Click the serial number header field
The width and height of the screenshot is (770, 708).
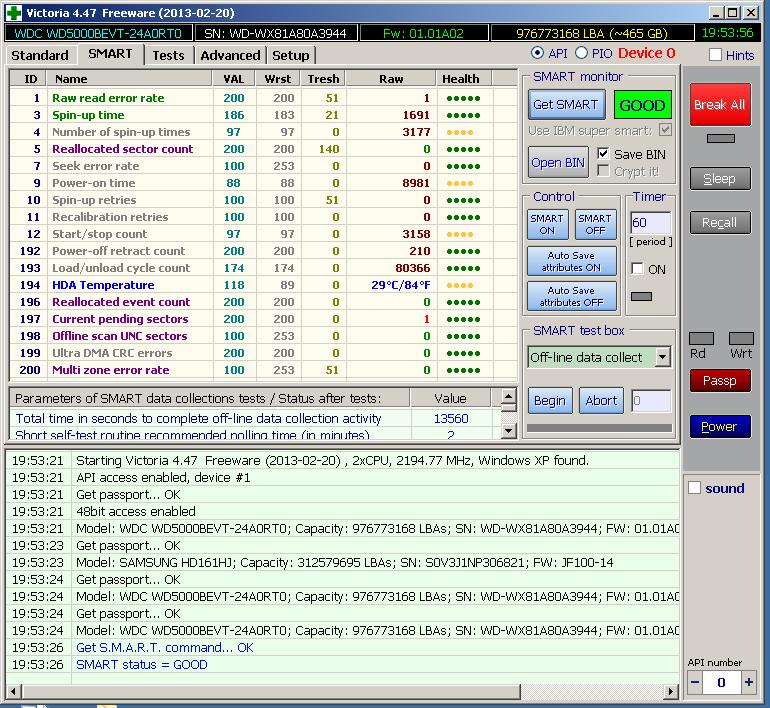275,33
